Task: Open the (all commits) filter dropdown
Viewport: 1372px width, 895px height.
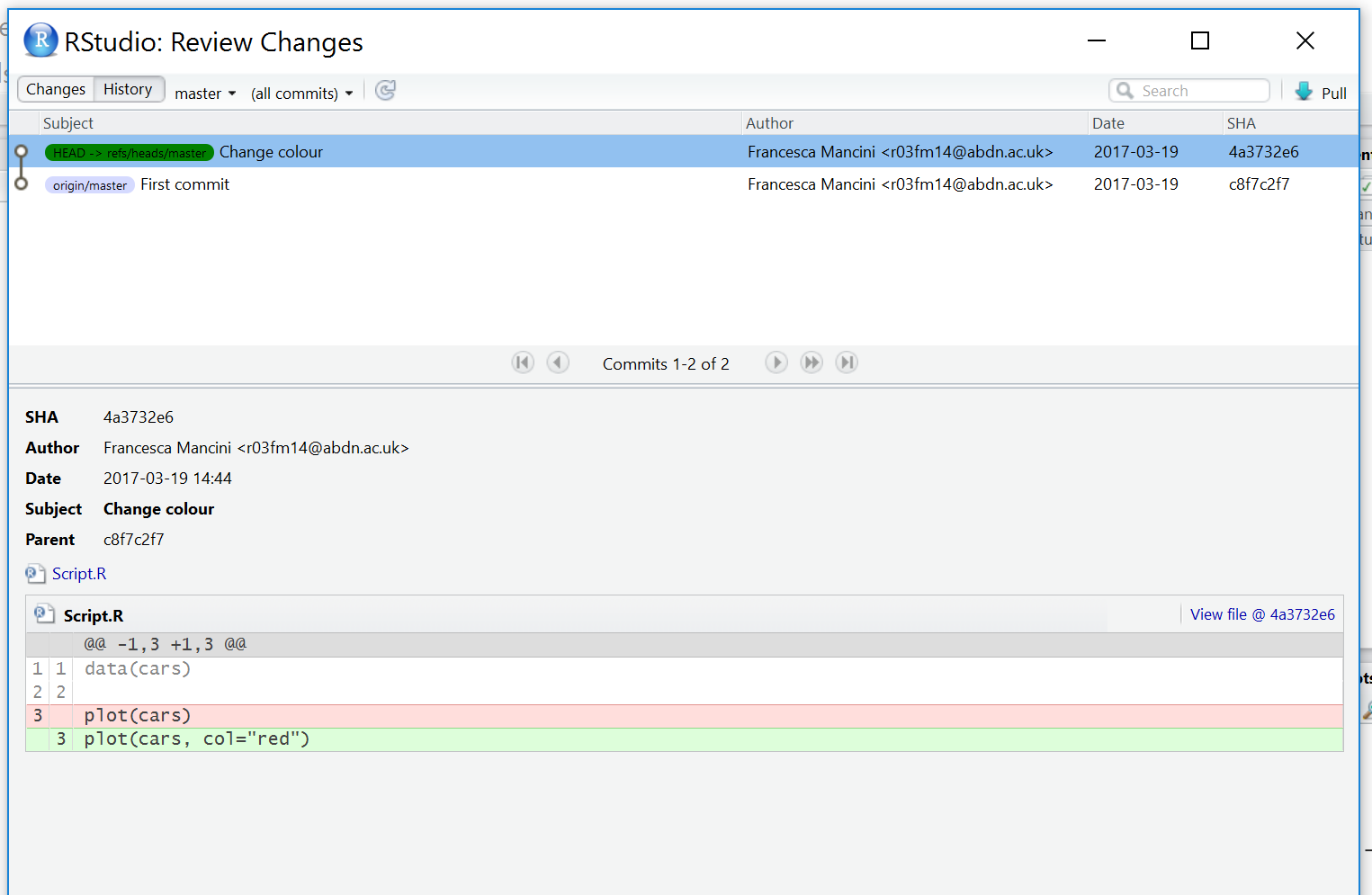Action: (301, 94)
